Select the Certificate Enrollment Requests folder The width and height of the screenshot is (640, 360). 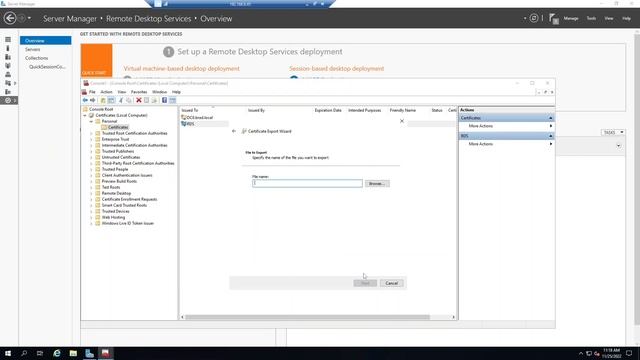click(x=129, y=199)
